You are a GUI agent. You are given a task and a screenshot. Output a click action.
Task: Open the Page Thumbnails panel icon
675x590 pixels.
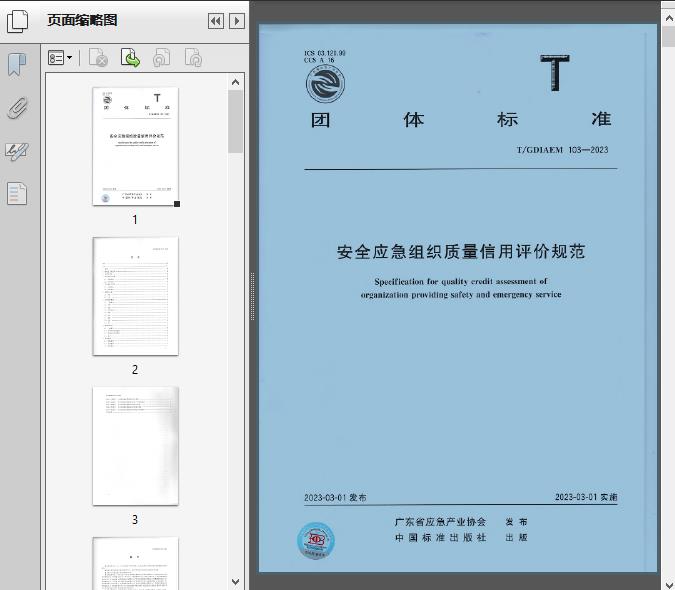18,21
